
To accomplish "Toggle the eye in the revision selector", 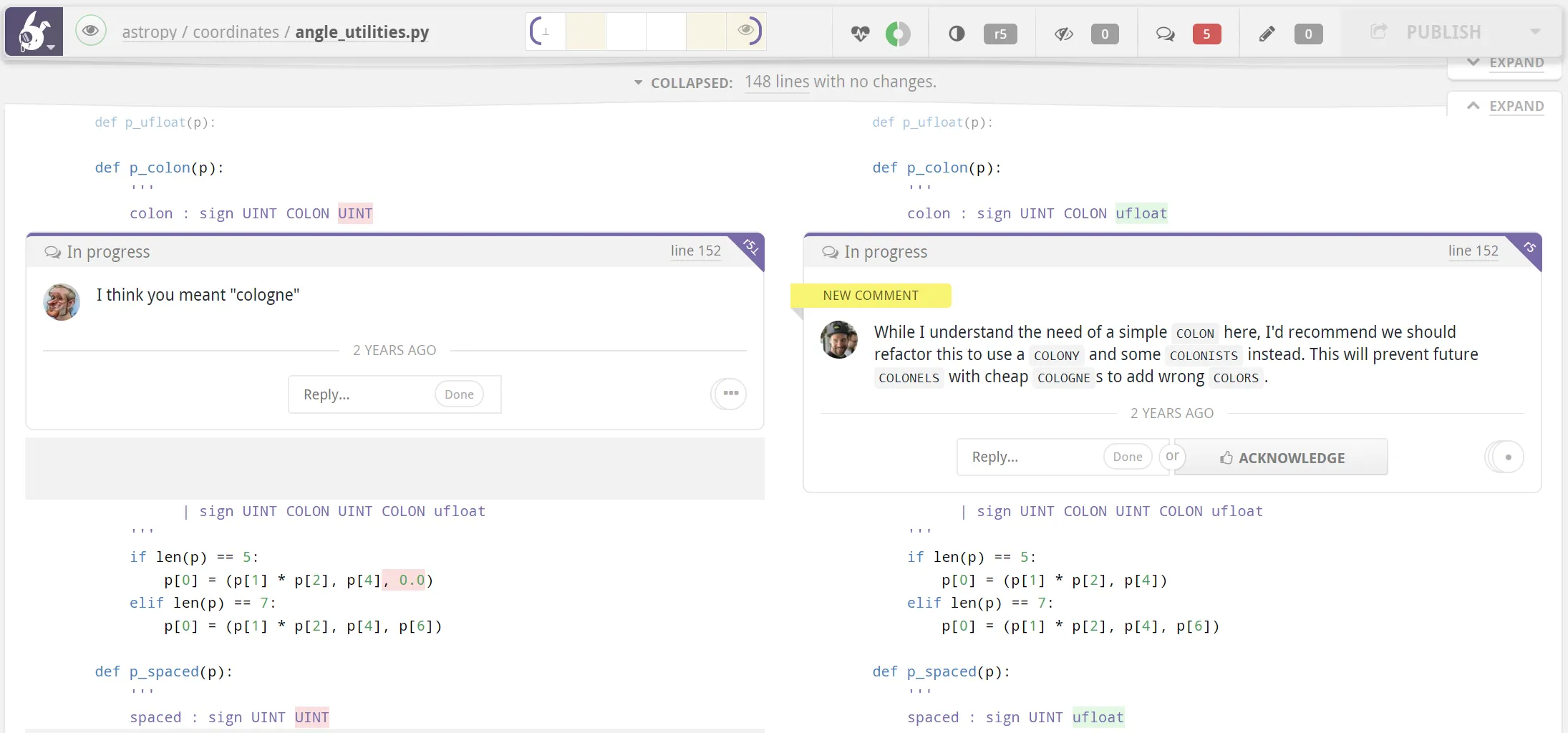I will coord(745,29).
